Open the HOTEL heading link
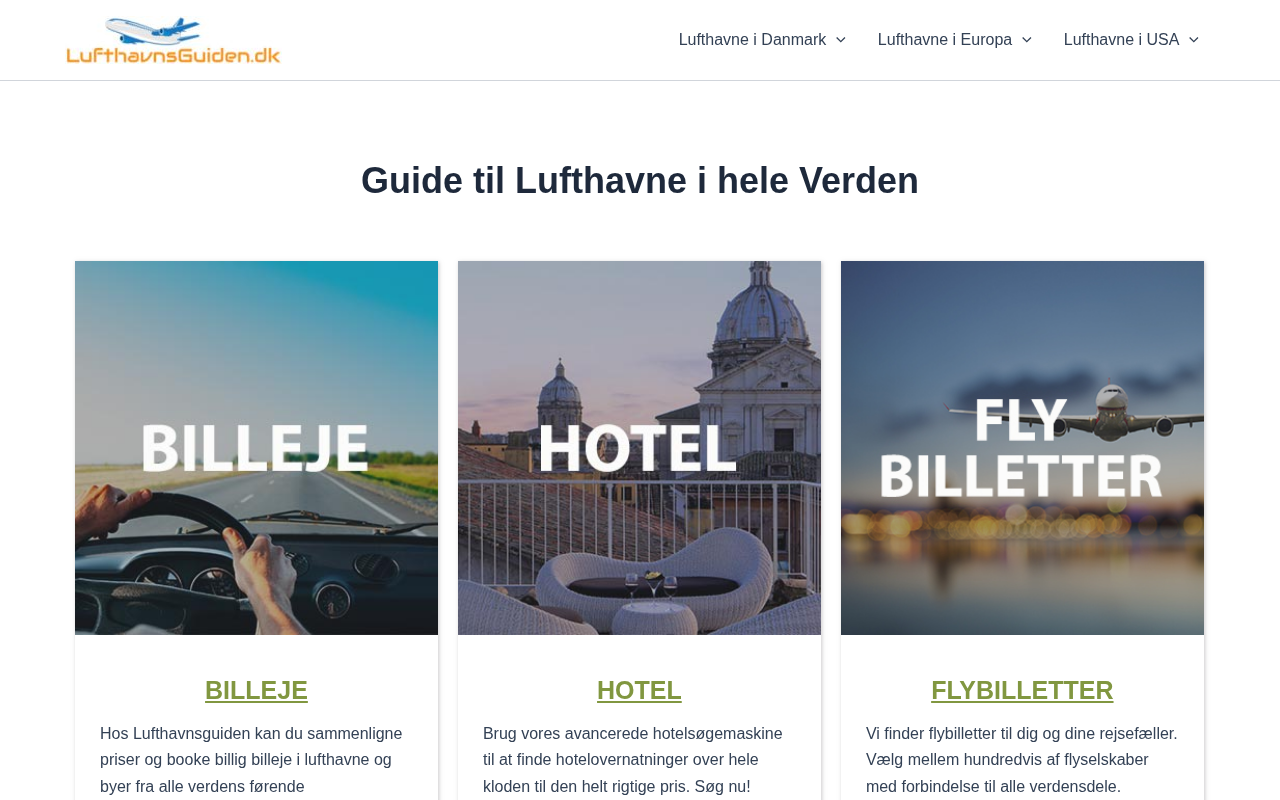 [x=639, y=690]
